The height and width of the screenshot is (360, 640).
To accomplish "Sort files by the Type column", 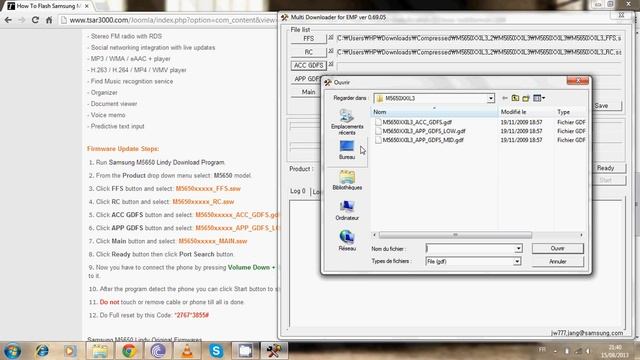I will click(571, 112).
